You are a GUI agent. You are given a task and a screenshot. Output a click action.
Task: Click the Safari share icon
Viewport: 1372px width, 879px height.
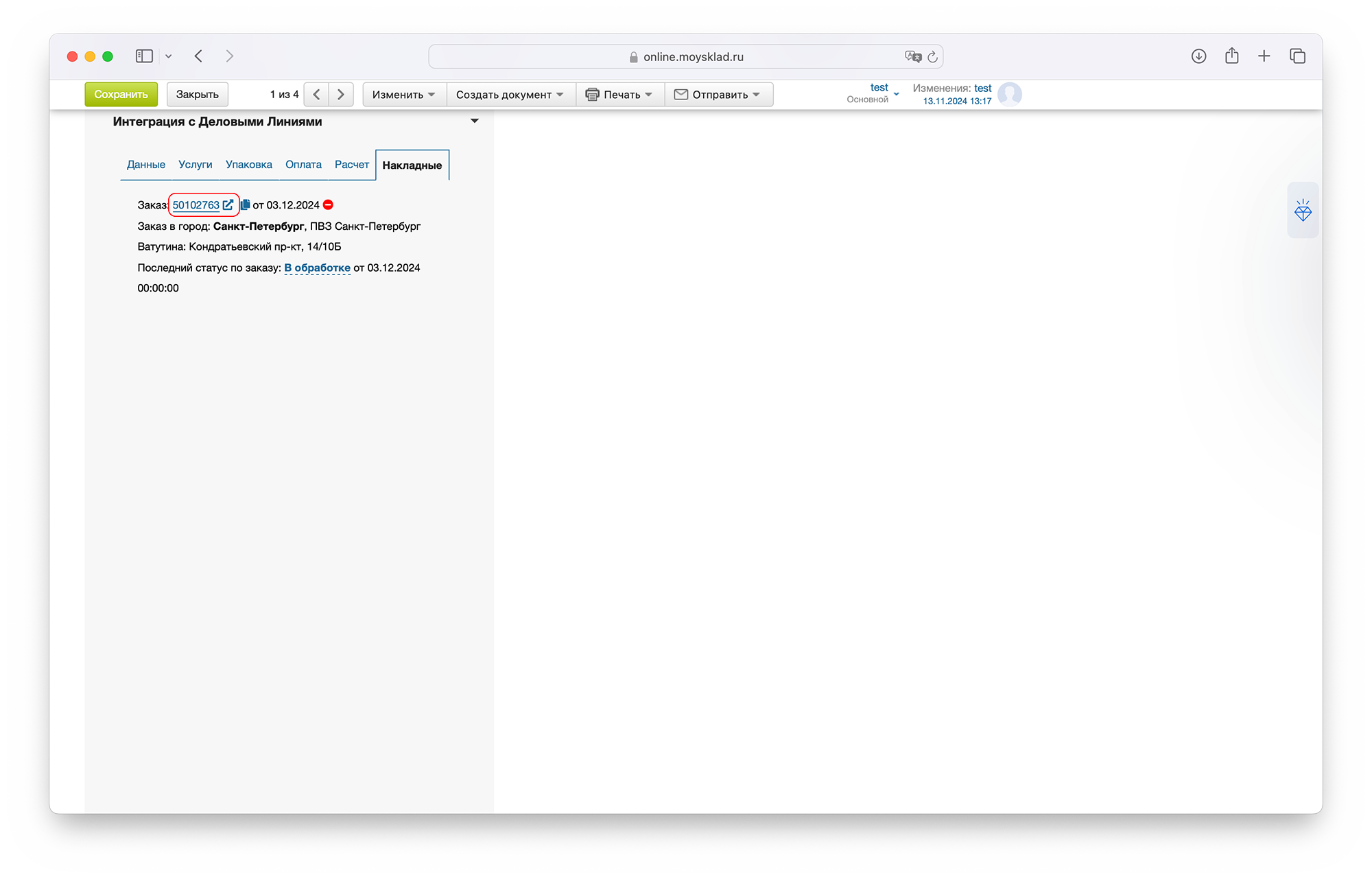(x=1231, y=56)
